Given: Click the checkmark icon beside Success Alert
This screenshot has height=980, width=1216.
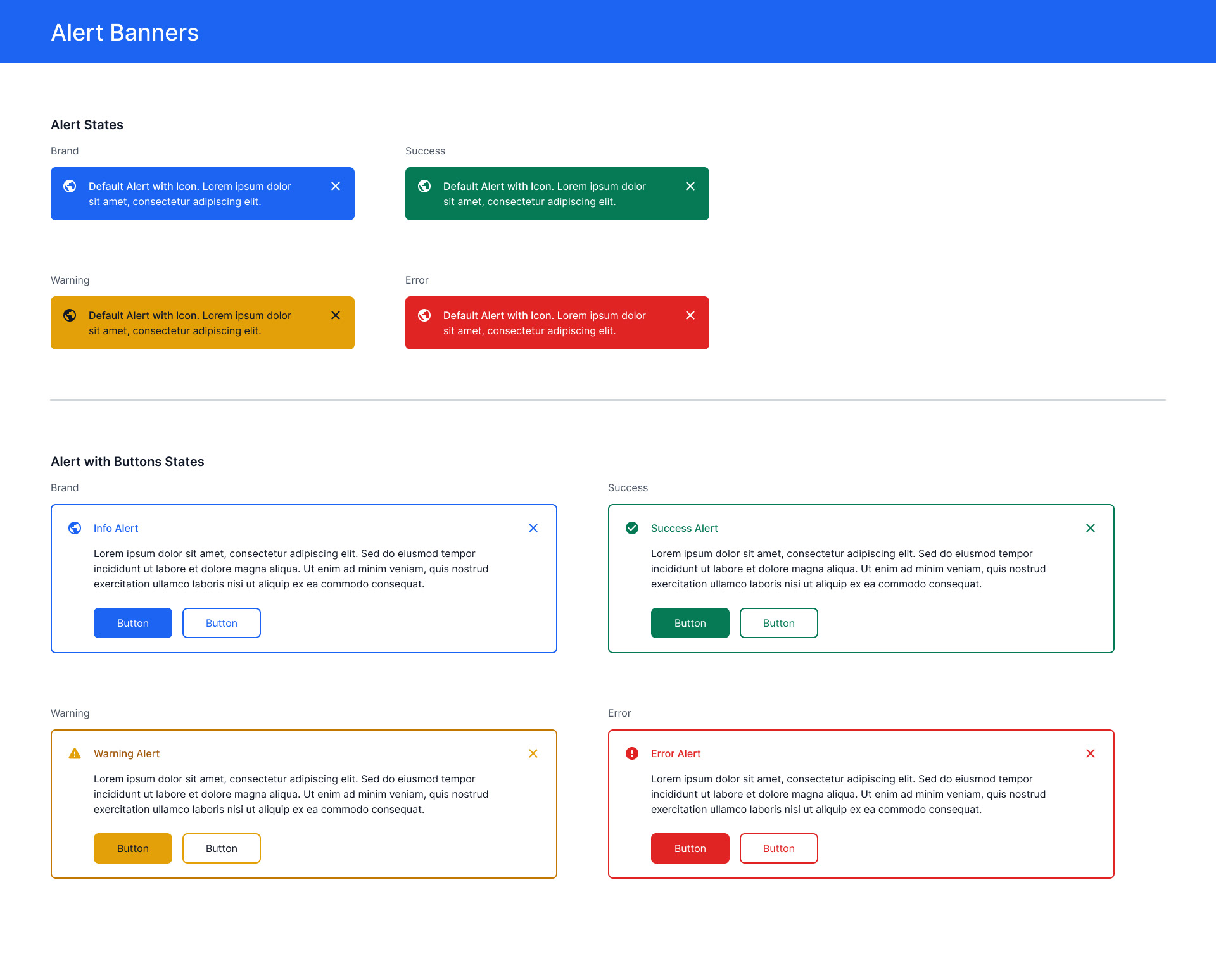Looking at the screenshot, I should (x=632, y=528).
